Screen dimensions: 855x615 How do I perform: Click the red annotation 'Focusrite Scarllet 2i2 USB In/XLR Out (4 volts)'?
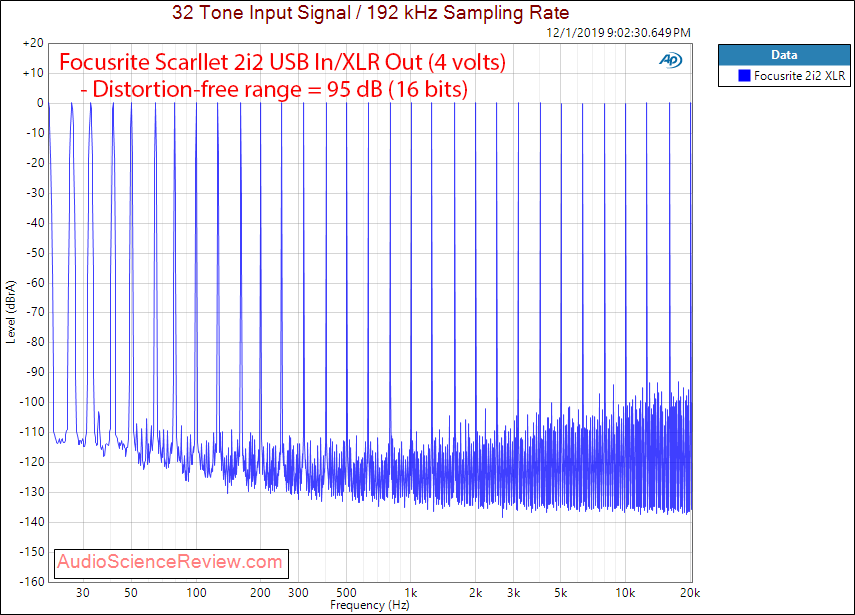(x=282, y=62)
